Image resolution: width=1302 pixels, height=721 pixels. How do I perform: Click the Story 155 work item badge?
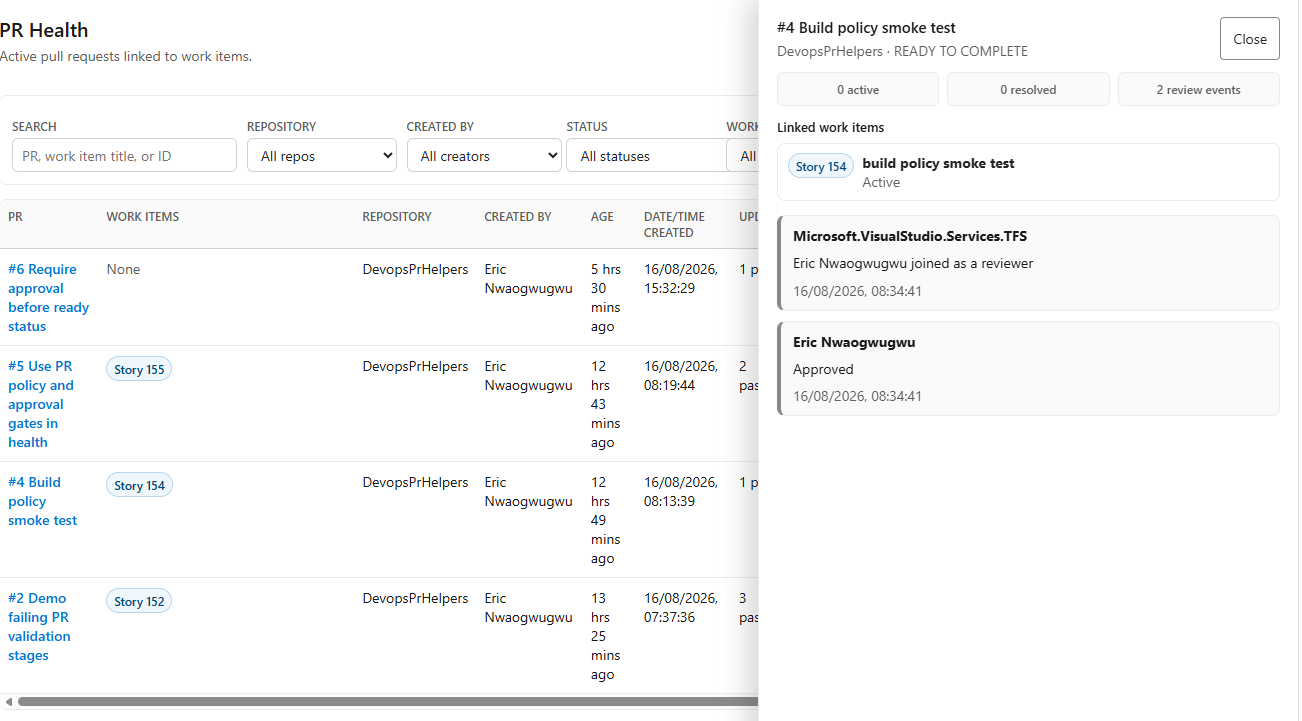(139, 370)
